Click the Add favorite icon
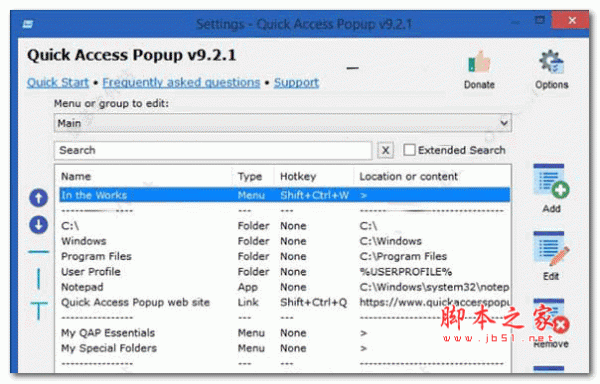Image resolution: width=600 pixels, height=384 pixels. (x=551, y=181)
